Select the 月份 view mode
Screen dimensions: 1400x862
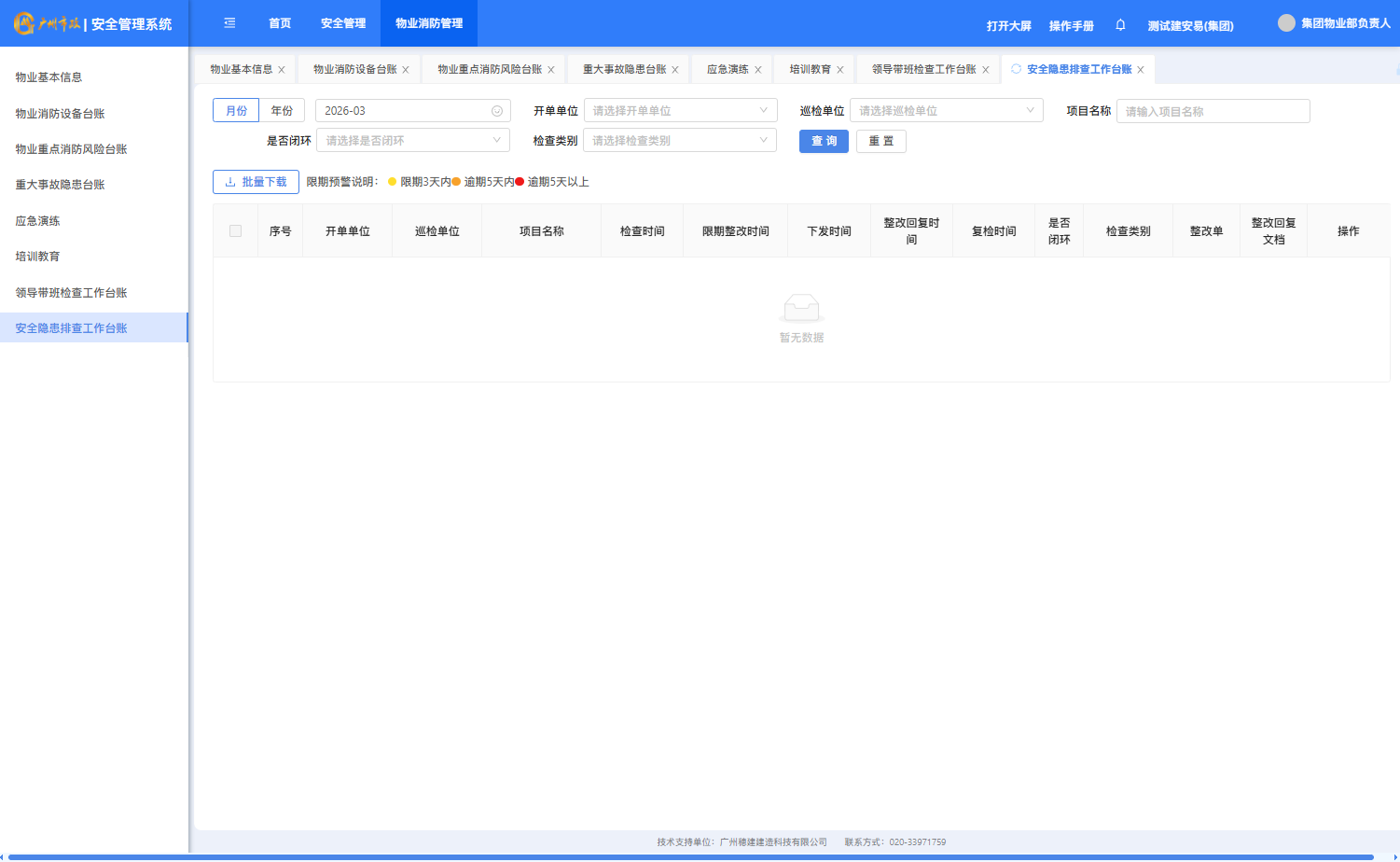click(x=236, y=111)
